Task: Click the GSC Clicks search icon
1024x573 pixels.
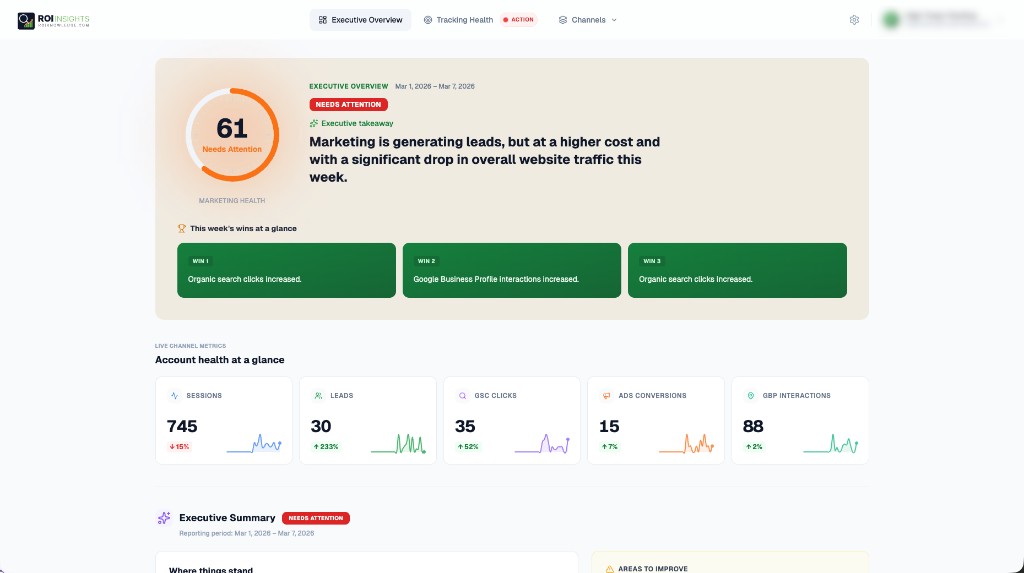Action: click(x=462, y=395)
